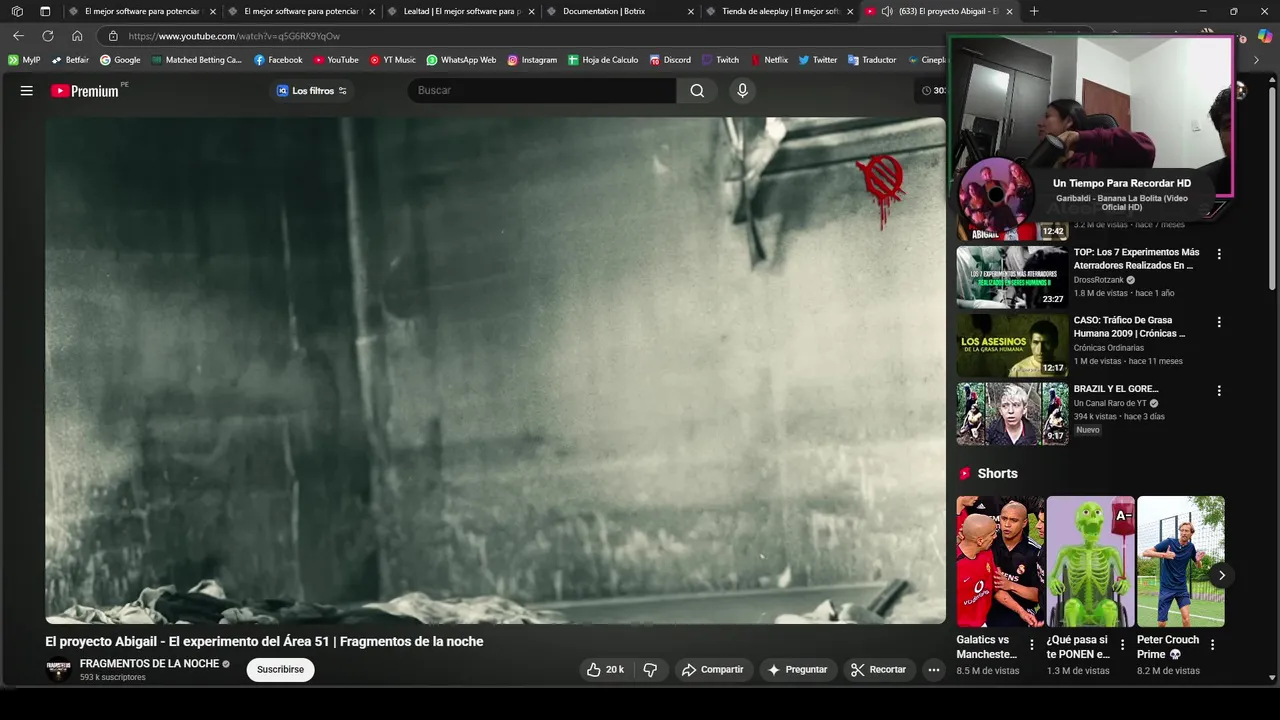Open the Matched Betting Ca... bookmark

pos(197,60)
